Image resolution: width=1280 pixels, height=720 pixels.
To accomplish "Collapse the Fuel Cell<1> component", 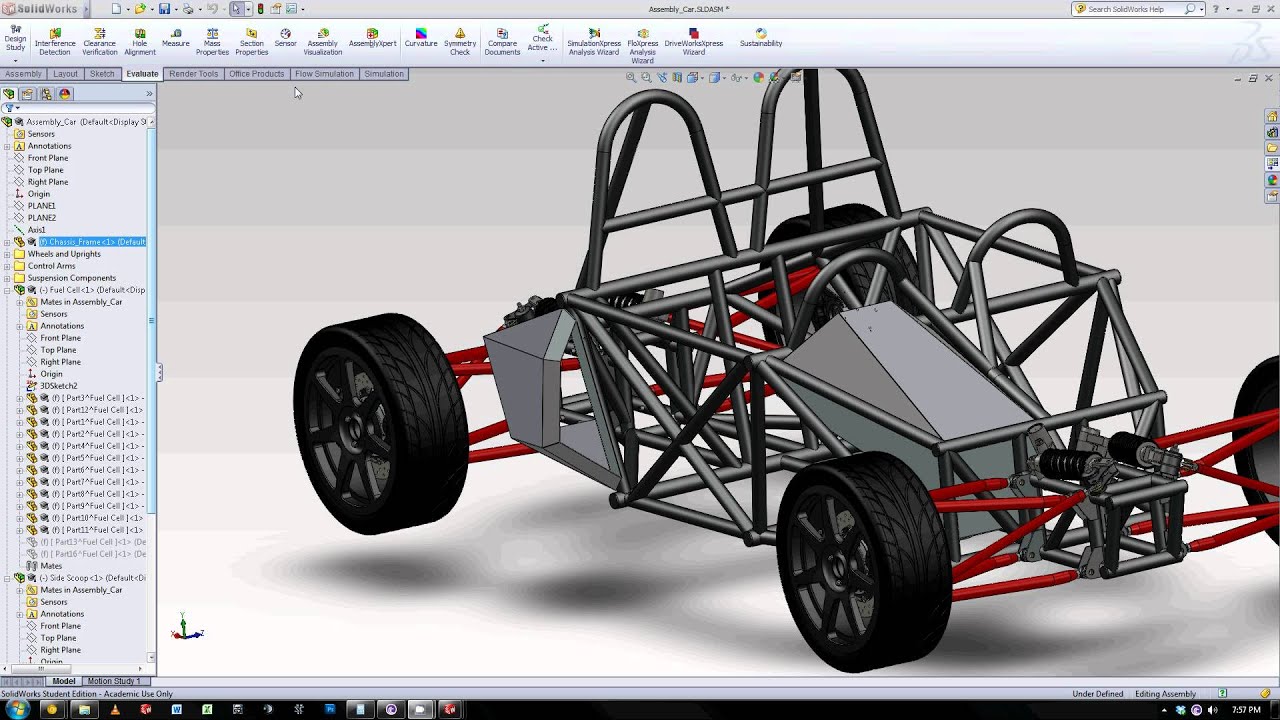I will click(x=7, y=290).
